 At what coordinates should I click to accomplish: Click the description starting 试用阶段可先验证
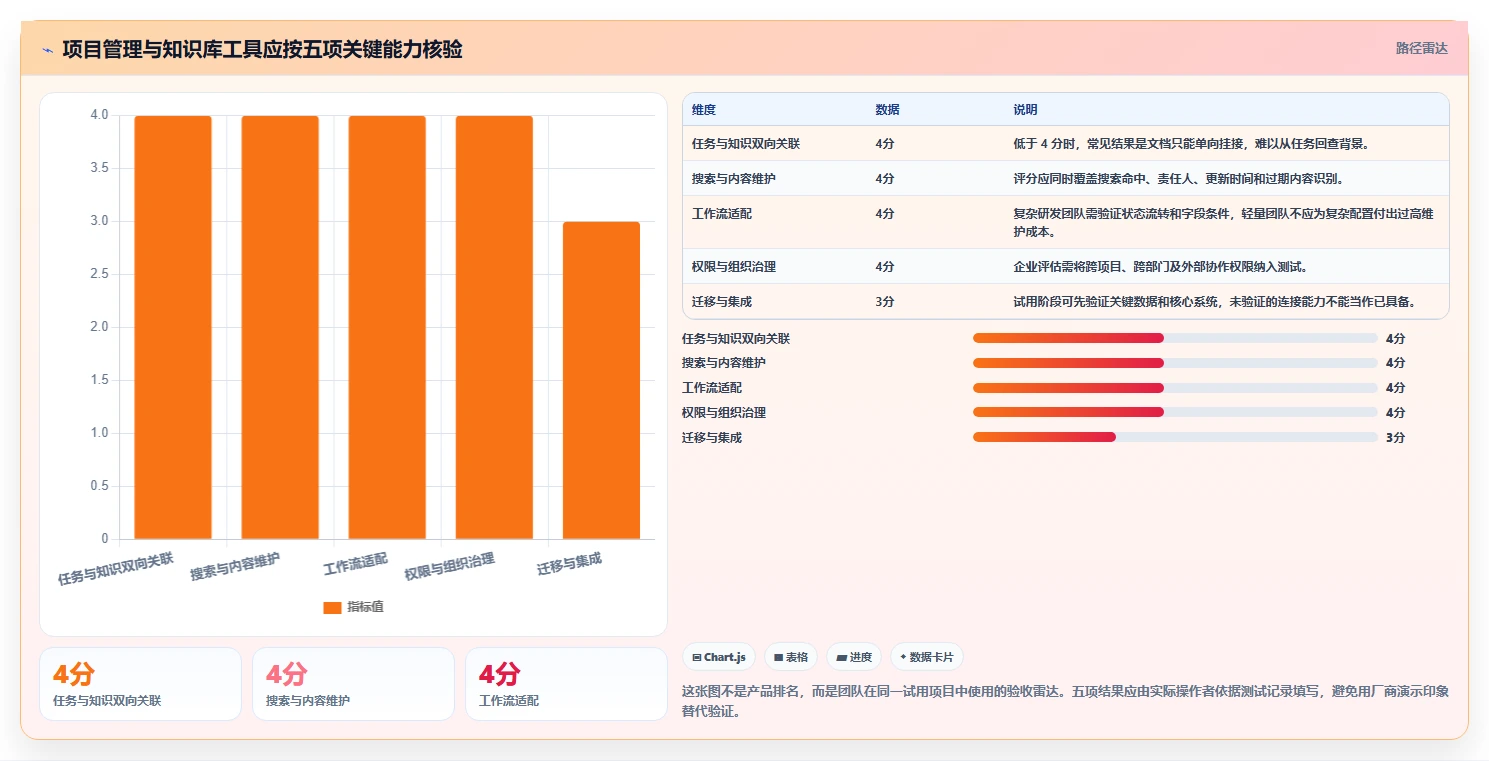(1217, 302)
